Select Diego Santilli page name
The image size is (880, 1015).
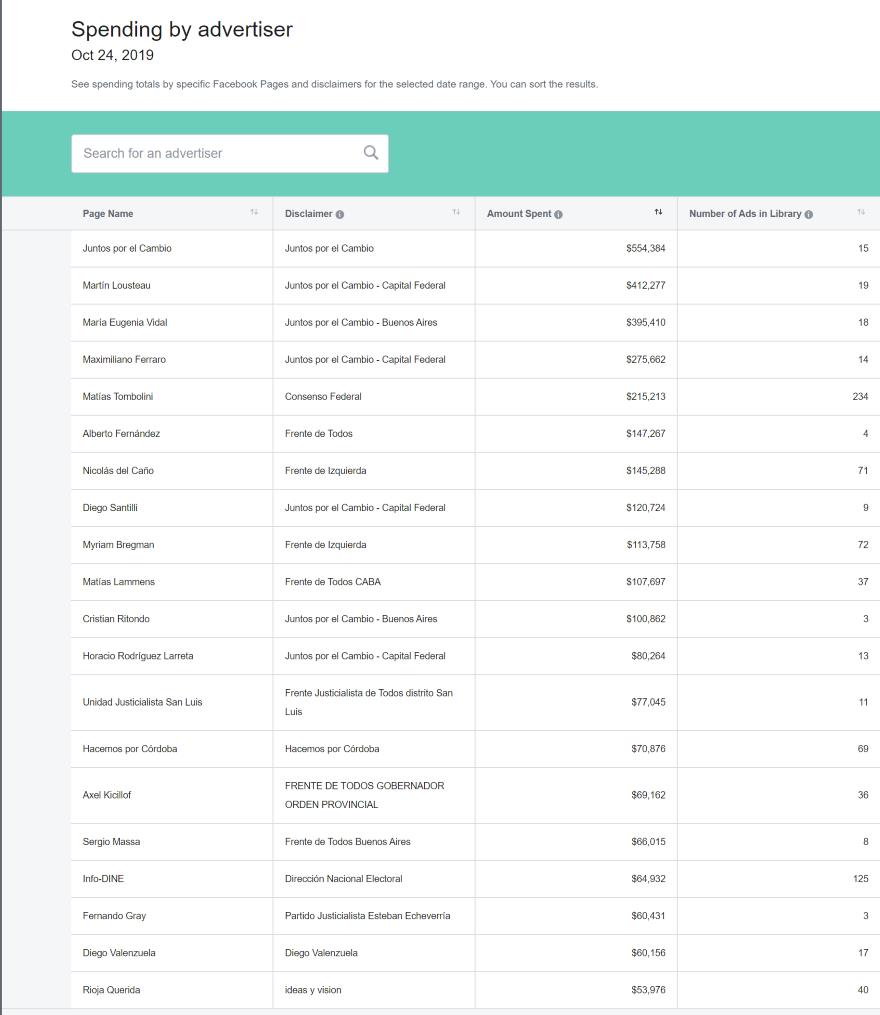110,508
